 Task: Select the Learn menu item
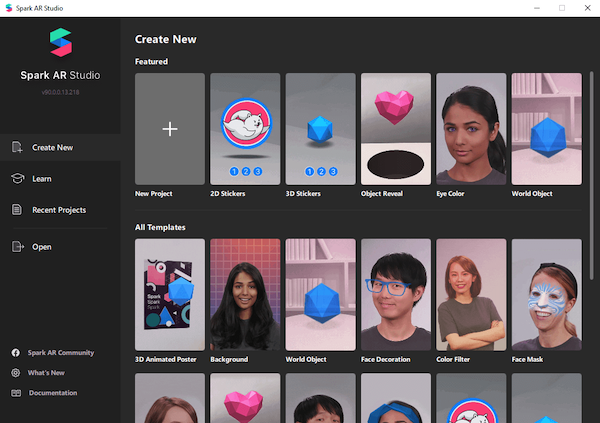(x=41, y=179)
